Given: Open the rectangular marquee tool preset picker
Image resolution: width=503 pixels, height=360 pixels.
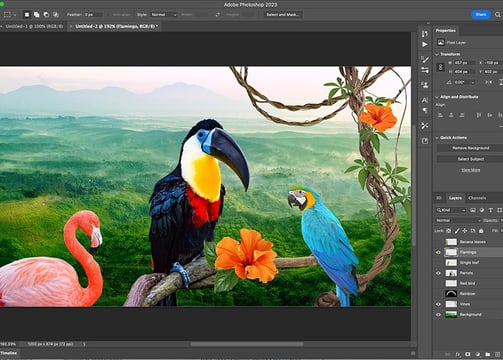Looking at the screenshot, I should pyautogui.click(x=9, y=15).
